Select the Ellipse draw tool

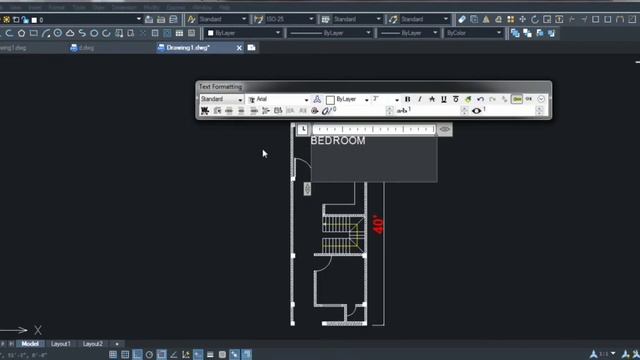coord(94,33)
